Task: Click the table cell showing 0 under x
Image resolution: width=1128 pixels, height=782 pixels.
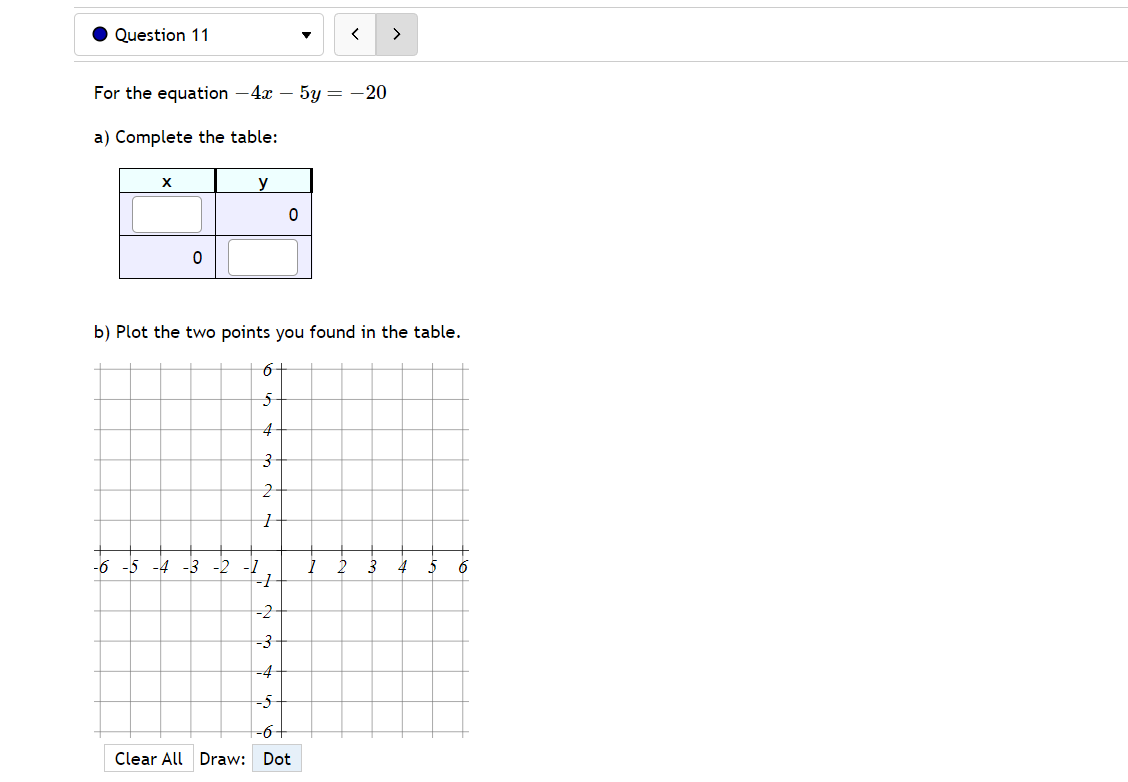Action: pyautogui.click(x=196, y=257)
